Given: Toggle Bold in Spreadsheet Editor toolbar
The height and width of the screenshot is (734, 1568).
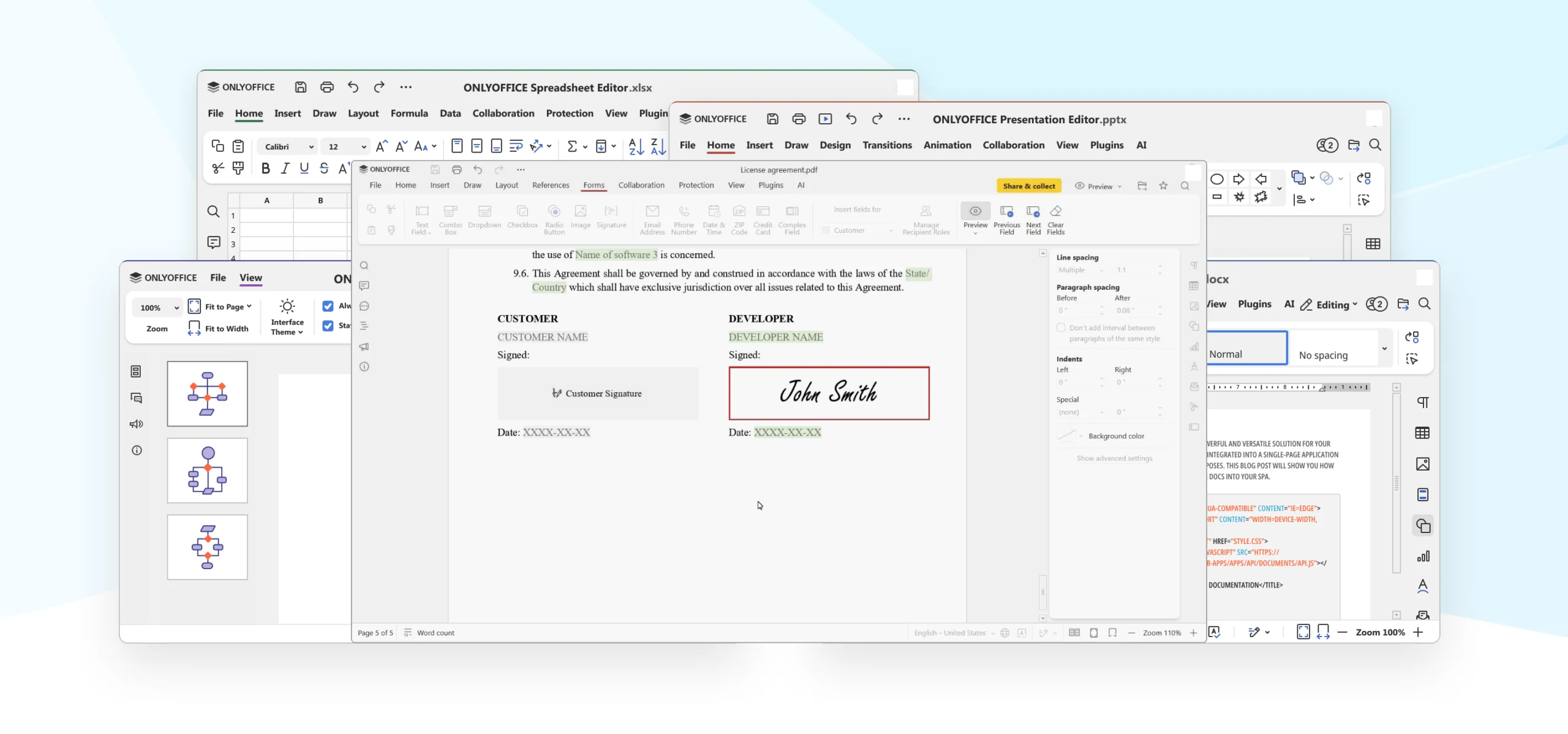Looking at the screenshot, I should (265, 168).
